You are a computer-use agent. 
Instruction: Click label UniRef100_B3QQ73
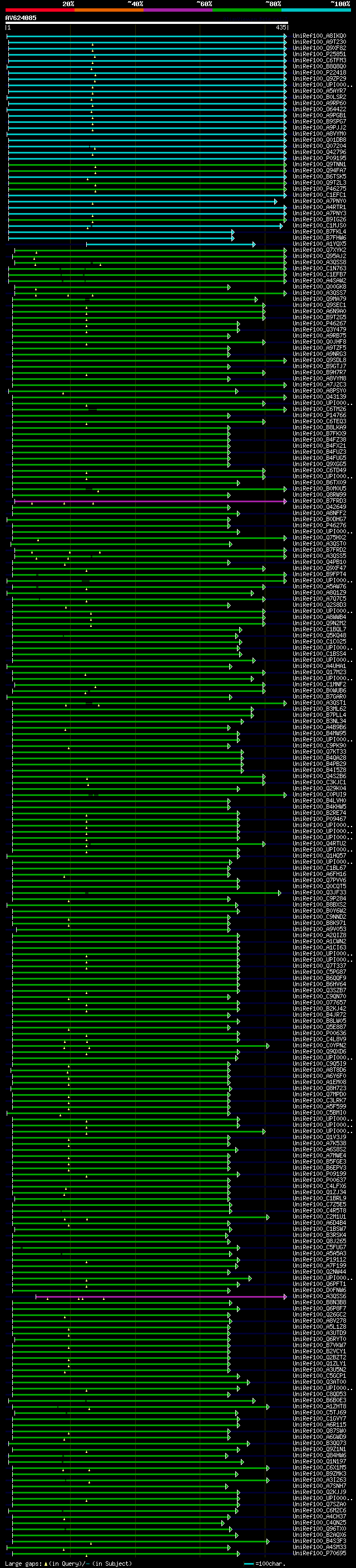coord(319,1443)
